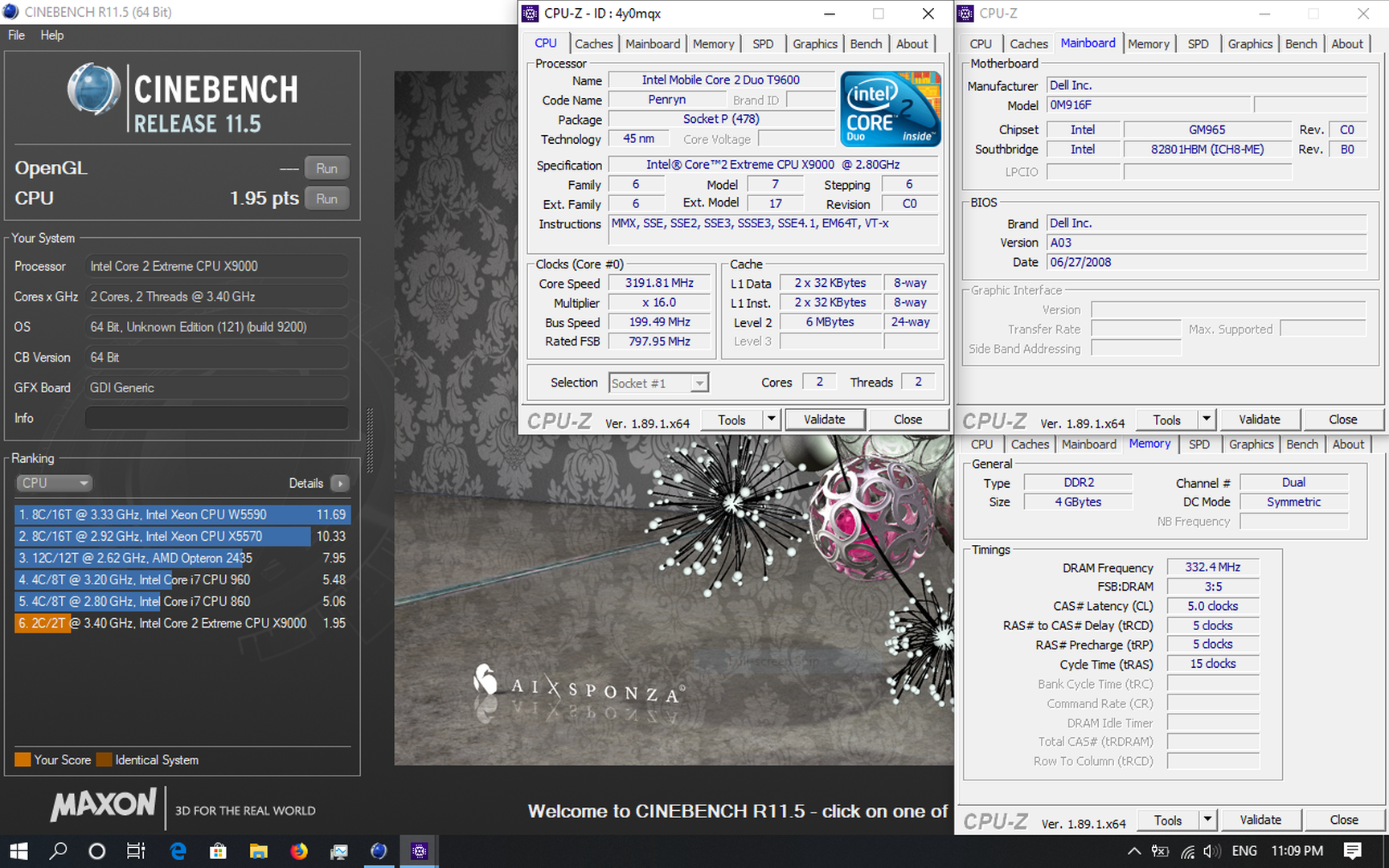
Task: Switch to CPU-Z taskbar icon
Action: [x=419, y=851]
